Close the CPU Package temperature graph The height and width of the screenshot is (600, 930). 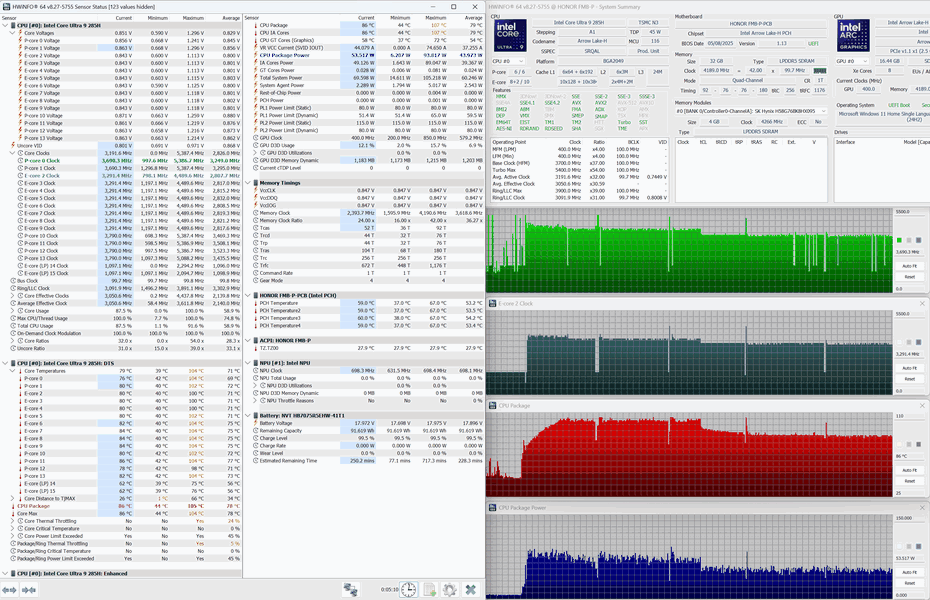(922, 406)
